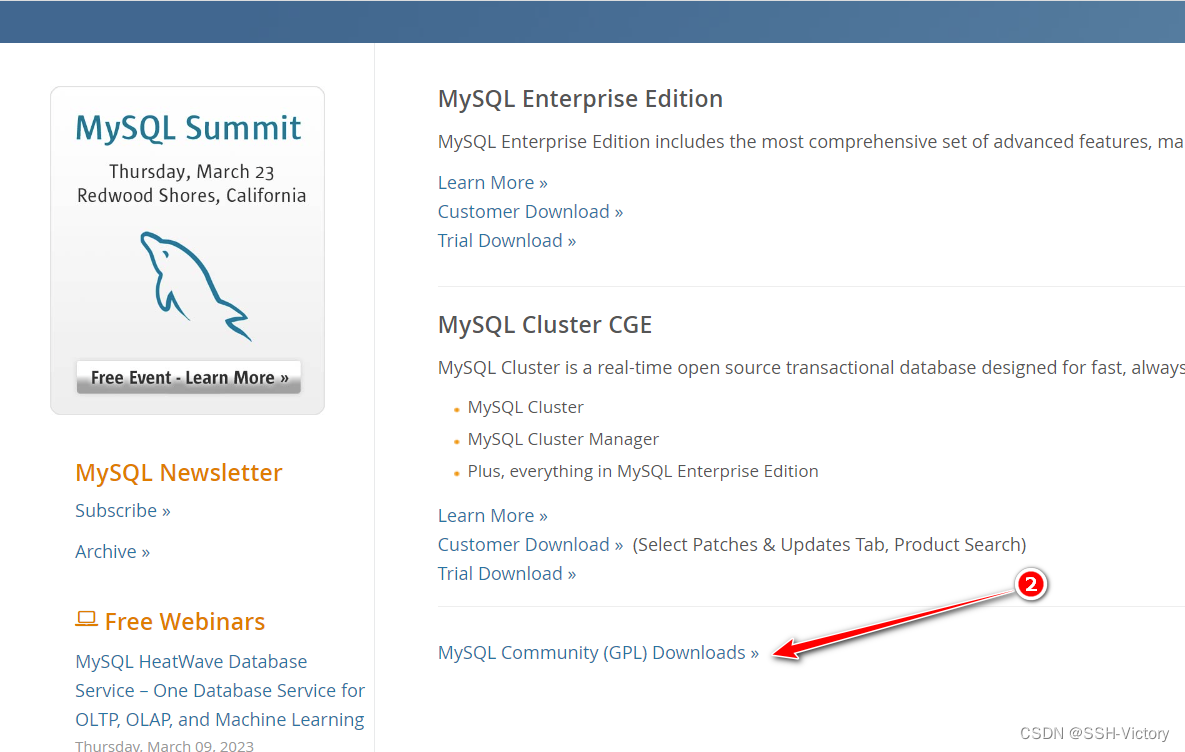Select the MySQL Enterprise Edition heading
The height and width of the screenshot is (752, 1185).
[x=580, y=98]
